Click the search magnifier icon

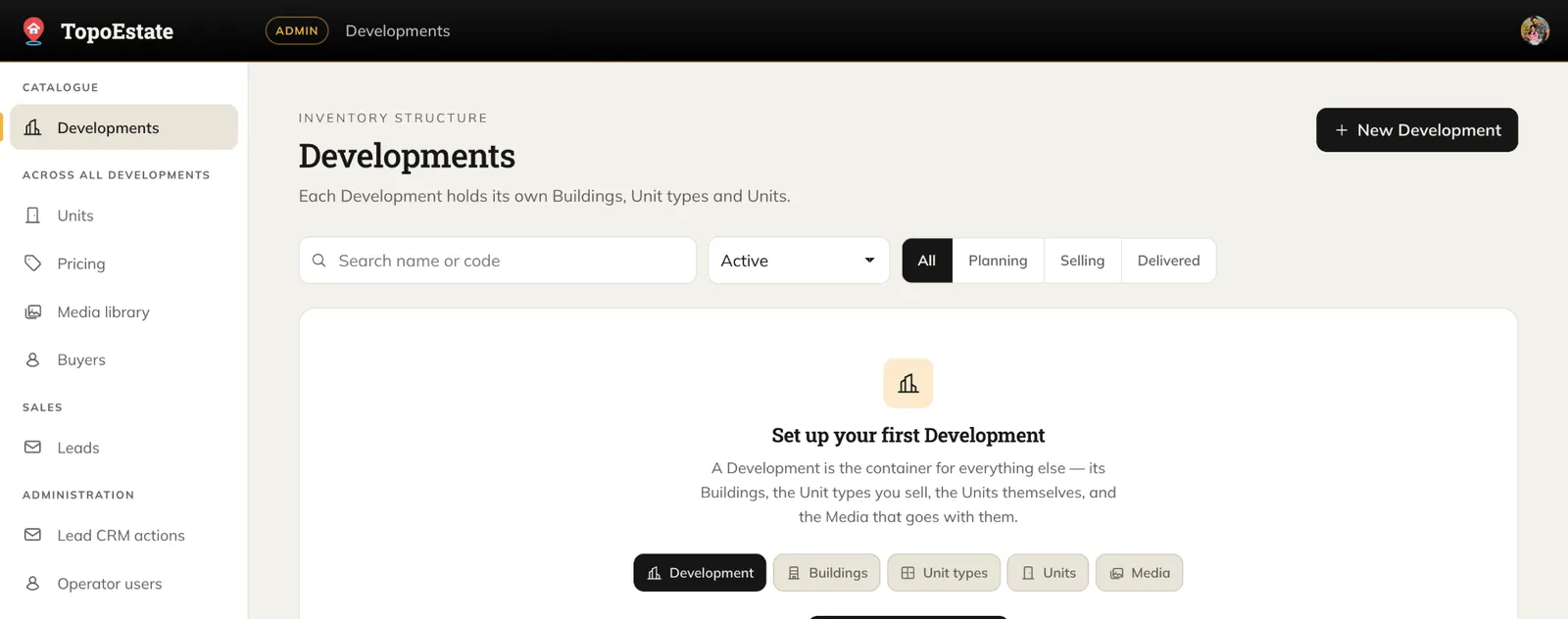pyautogui.click(x=318, y=261)
